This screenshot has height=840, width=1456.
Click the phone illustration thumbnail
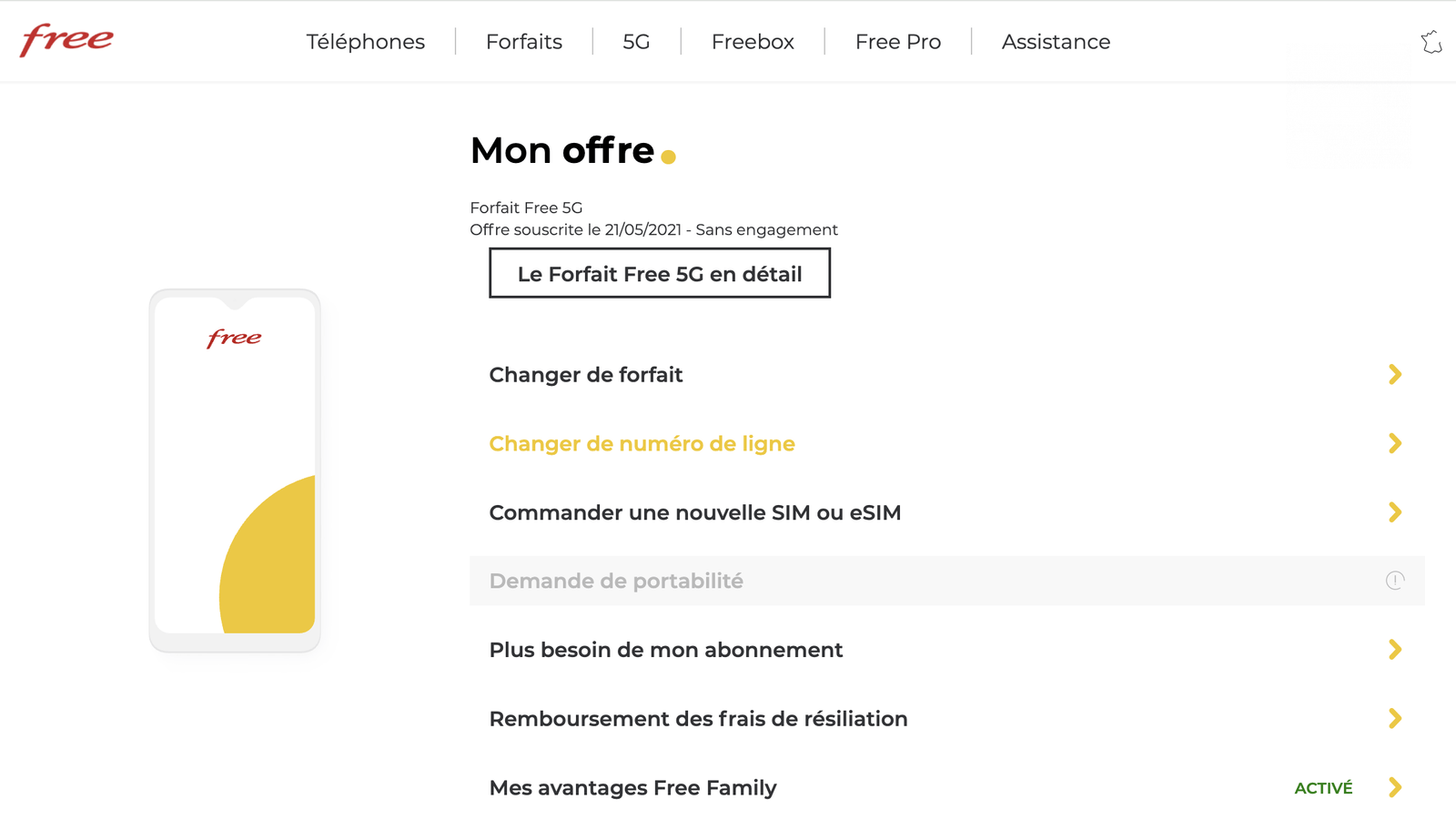(x=235, y=471)
